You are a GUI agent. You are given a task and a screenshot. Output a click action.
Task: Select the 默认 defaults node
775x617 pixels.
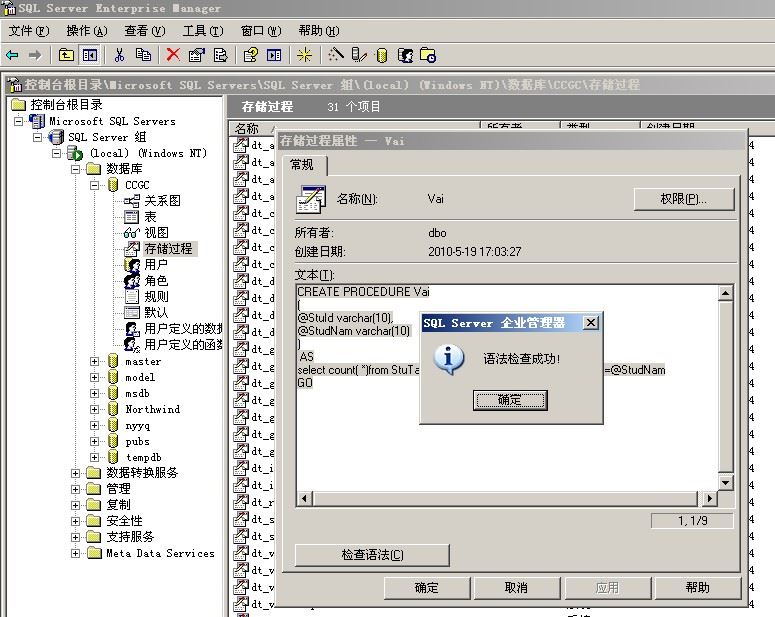156,312
